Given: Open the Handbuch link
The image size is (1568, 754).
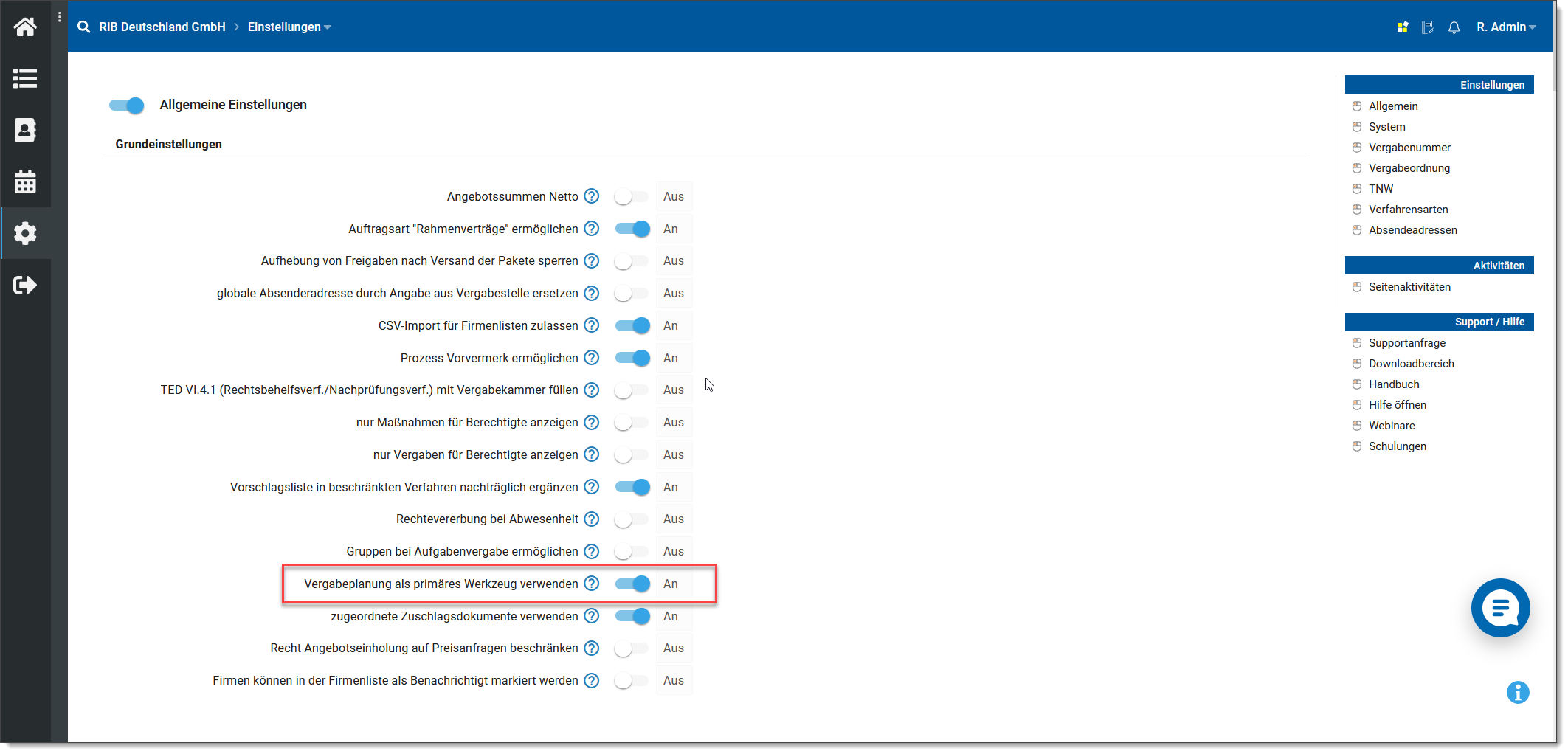Looking at the screenshot, I should coord(1393,384).
